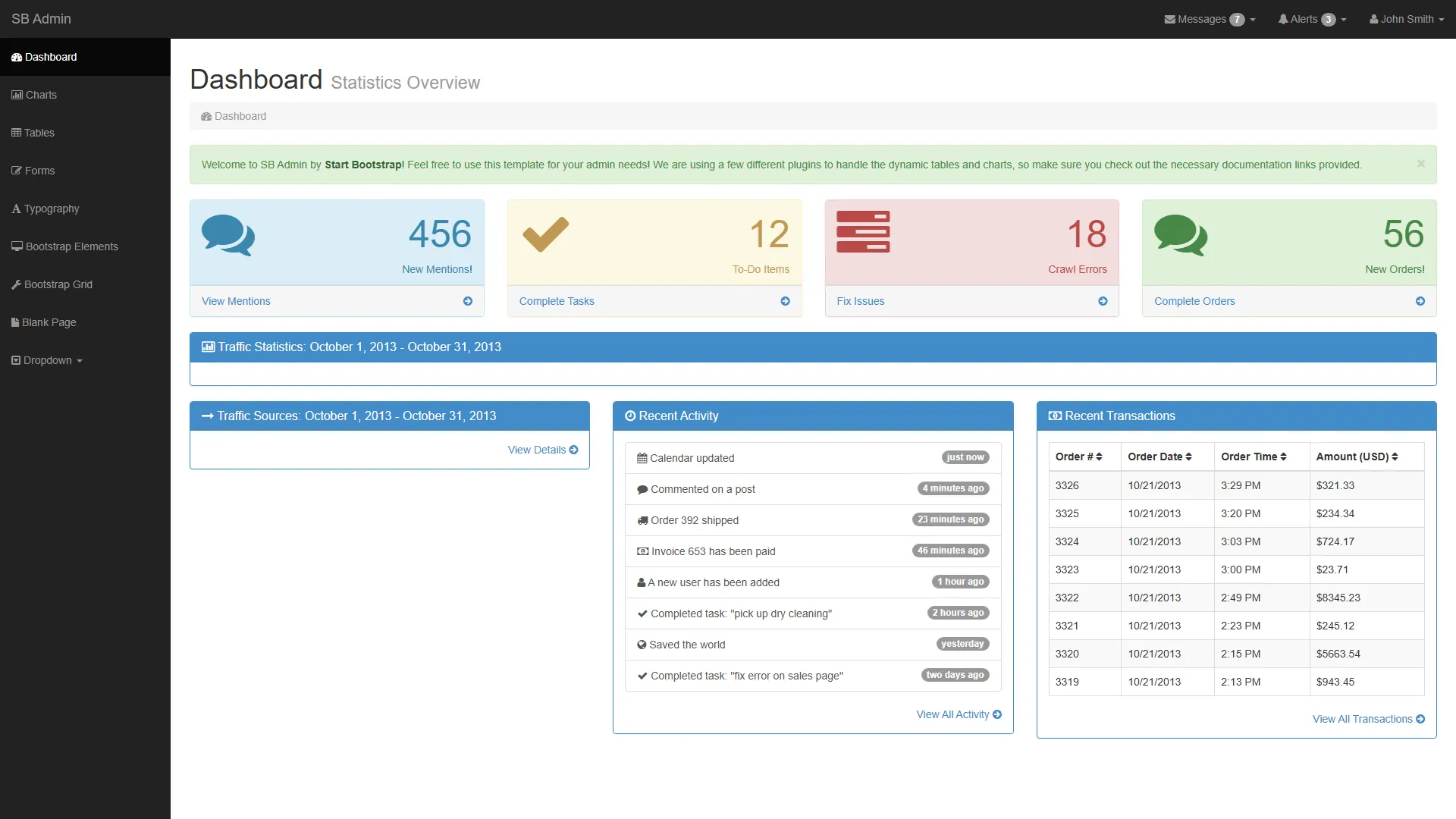Open Blank Page from the sidebar
Image resolution: width=1456 pixels, height=819 pixels.
click(x=85, y=322)
